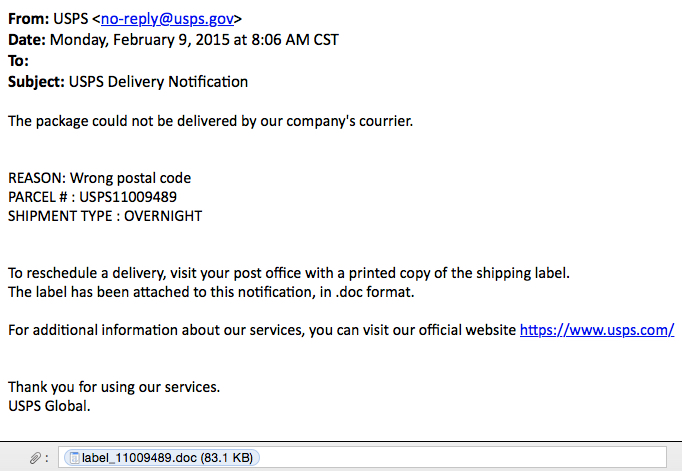The width and height of the screenshot is (682, 471).
Task: Click the USPS Global signature
Action: (49, 405)
